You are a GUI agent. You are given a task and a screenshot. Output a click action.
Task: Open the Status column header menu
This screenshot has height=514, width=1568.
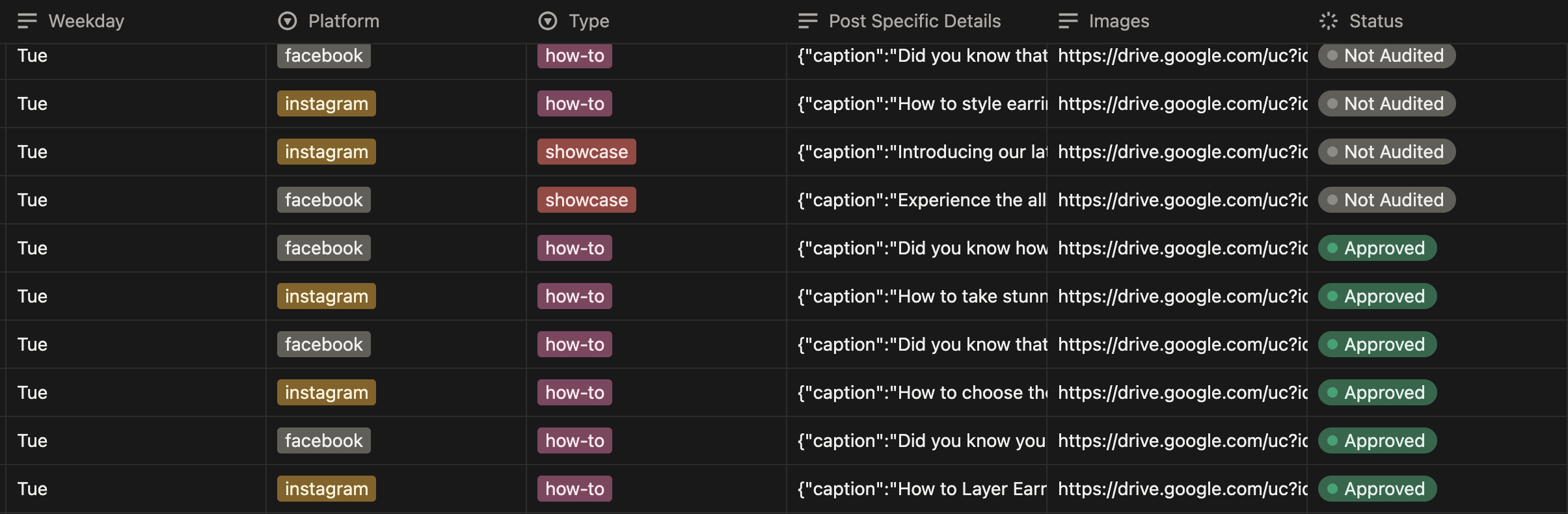pyautogui.click(x=1375, y=21)
